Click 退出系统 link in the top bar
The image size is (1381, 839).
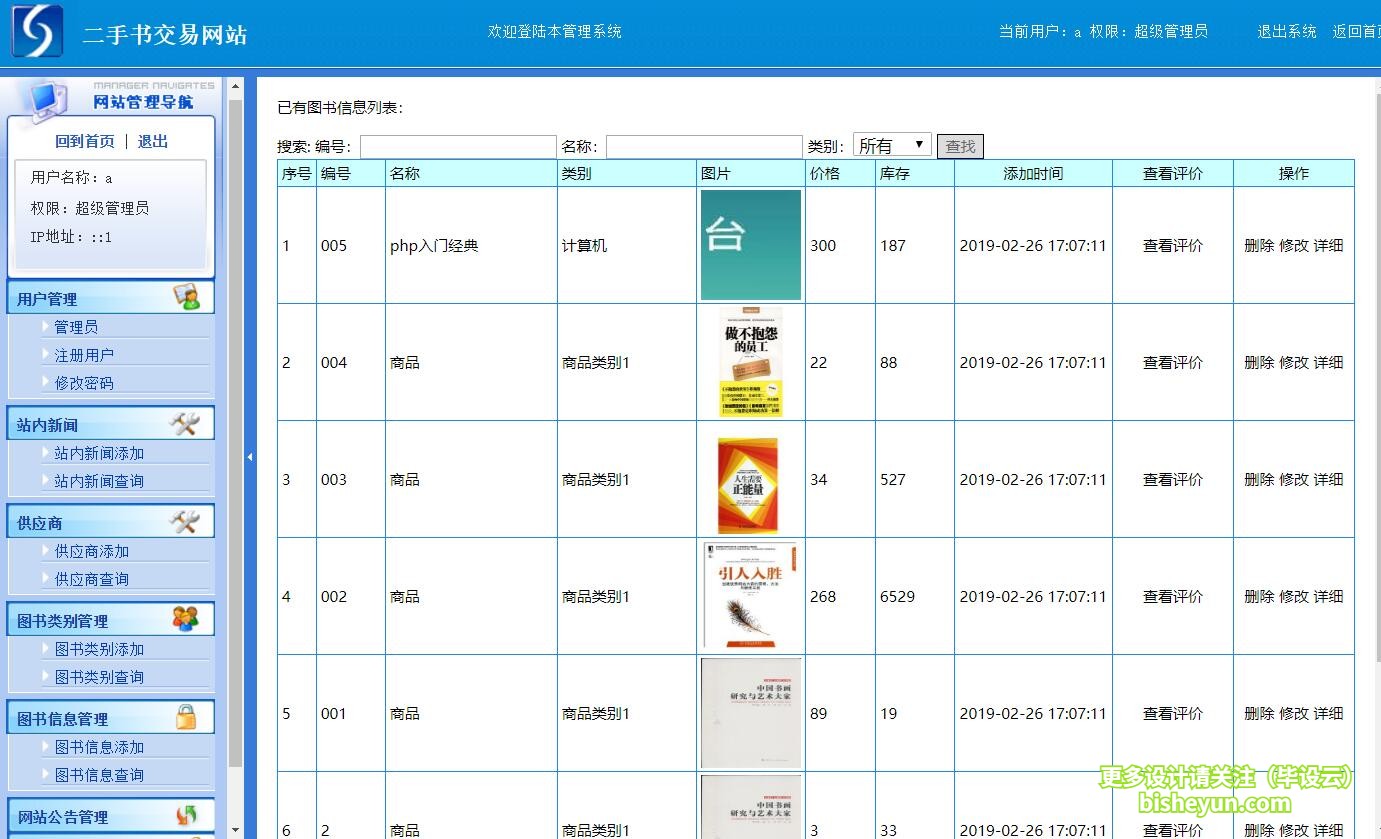pos(1286,32)
